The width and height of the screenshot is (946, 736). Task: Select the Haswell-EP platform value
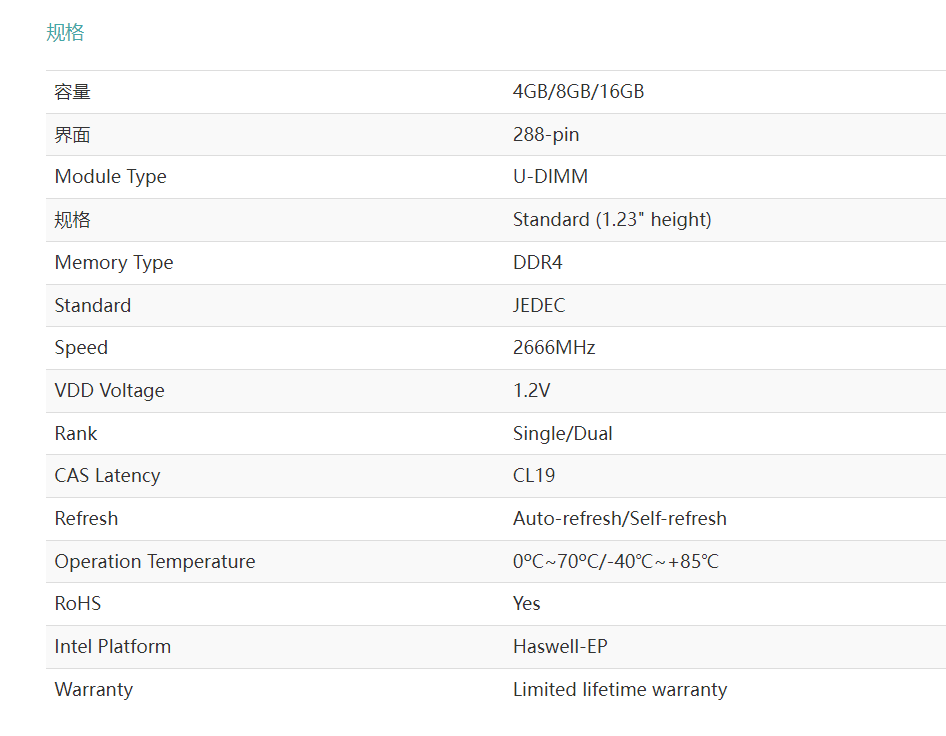click(x=560, y=647)
